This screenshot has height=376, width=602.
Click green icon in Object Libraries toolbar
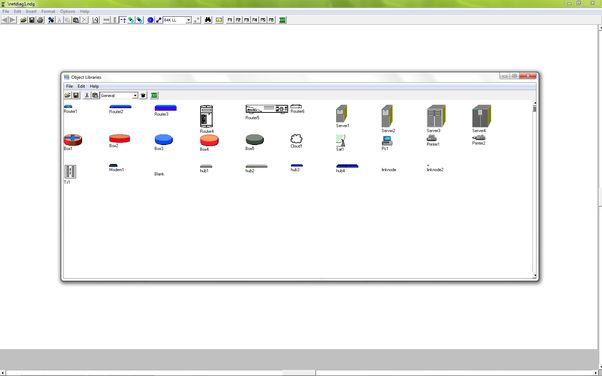click(x=155, y=95)
